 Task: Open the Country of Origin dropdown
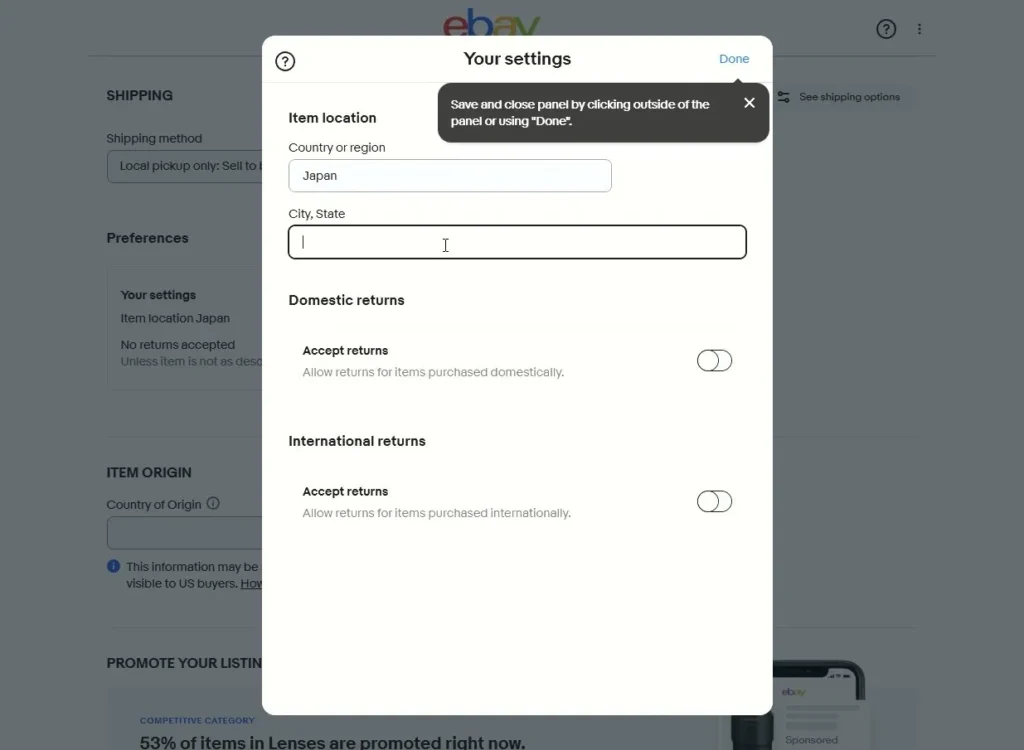click(184, 532)
